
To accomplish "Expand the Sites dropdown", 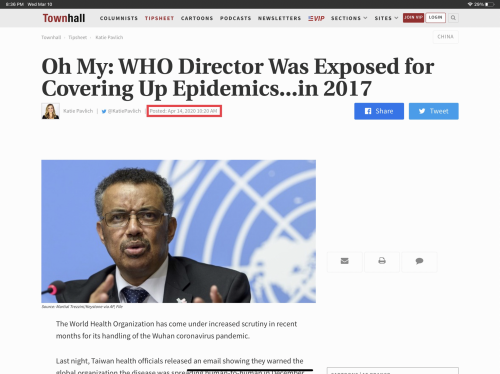I will tap(386, 18).
